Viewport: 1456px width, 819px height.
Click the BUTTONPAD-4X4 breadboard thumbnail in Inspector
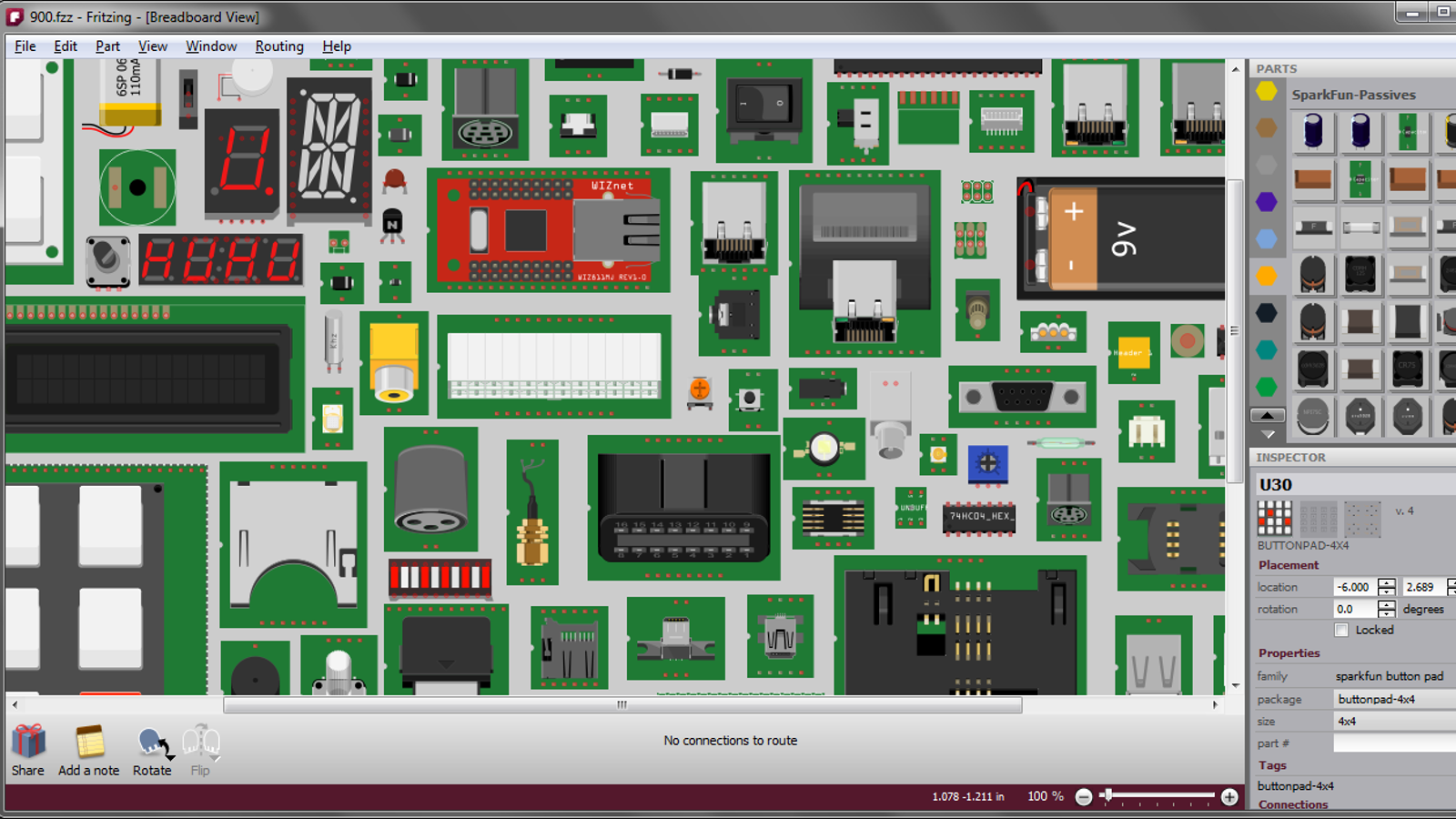[x=1274, y=521]
